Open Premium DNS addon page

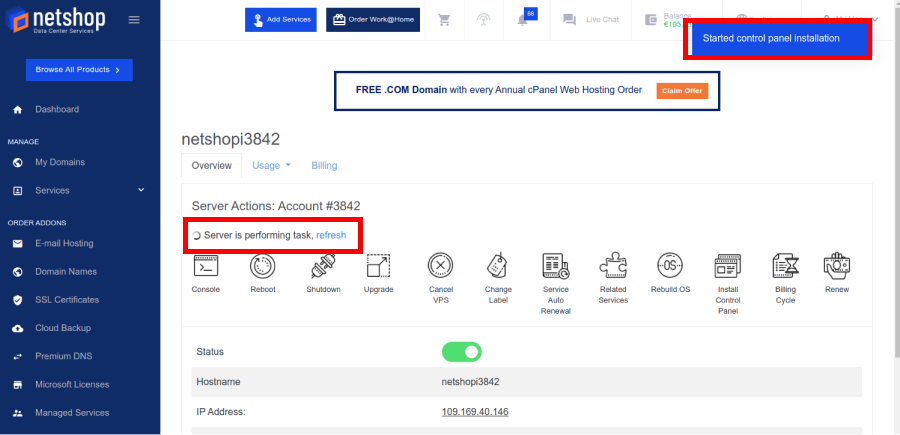63,356
